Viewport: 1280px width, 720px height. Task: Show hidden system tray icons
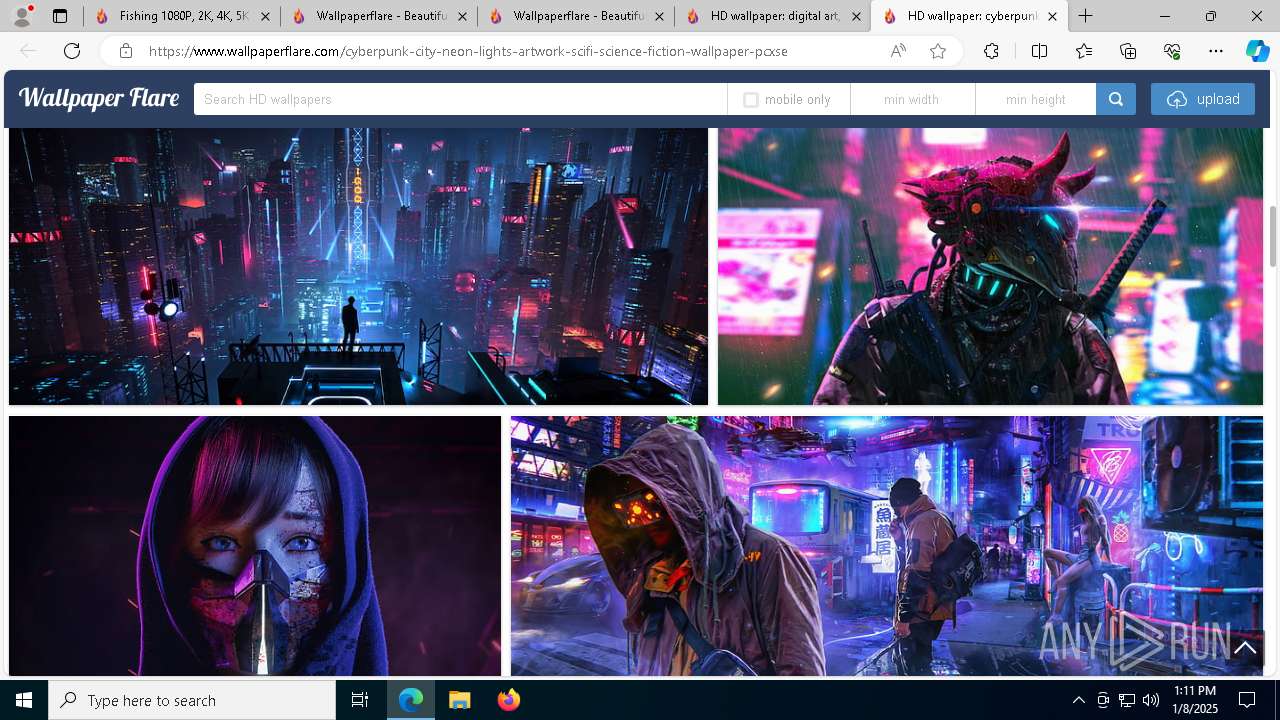click(x=1078, y=700)
